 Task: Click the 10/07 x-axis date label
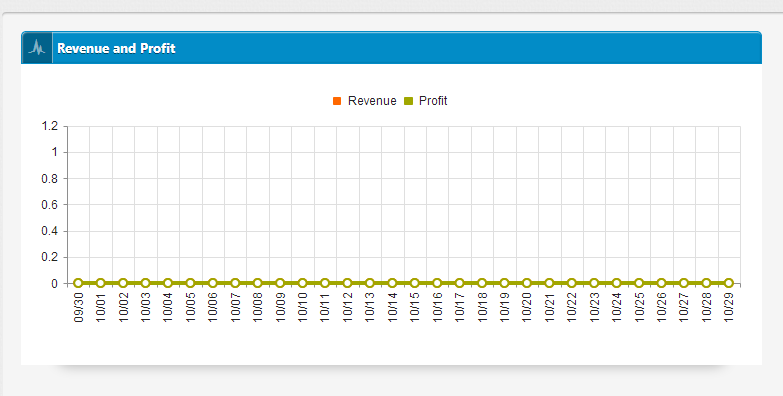click(235, 307)
